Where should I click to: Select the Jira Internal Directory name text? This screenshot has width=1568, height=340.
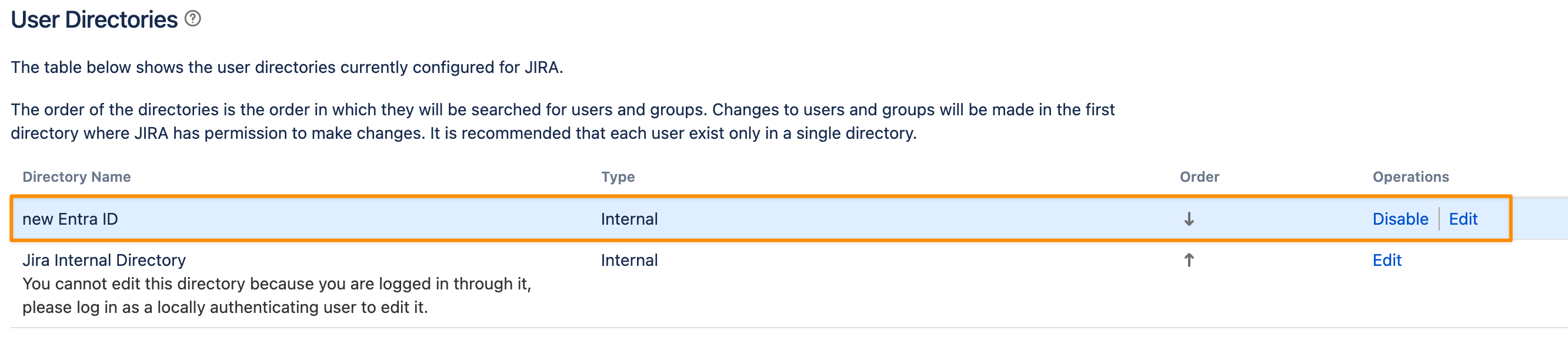(104, 260)
